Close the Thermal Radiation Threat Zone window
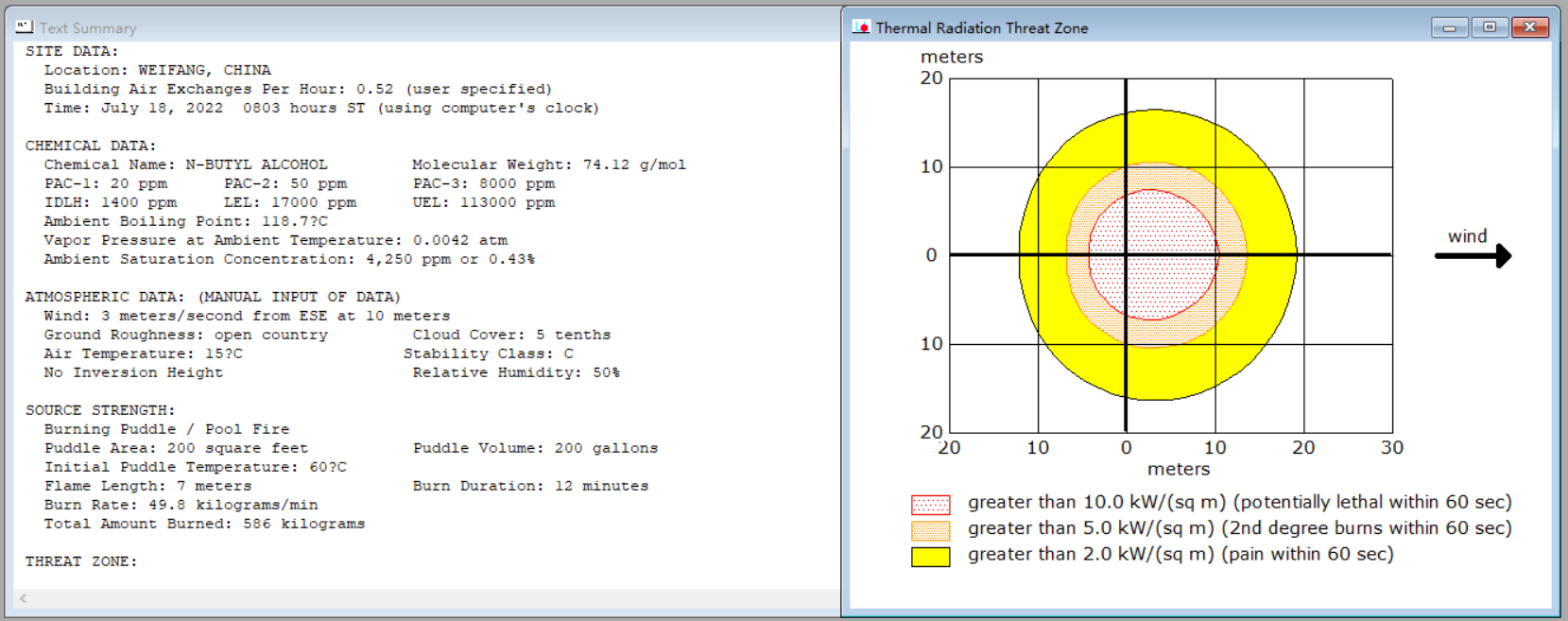 tap(1530, 27)
